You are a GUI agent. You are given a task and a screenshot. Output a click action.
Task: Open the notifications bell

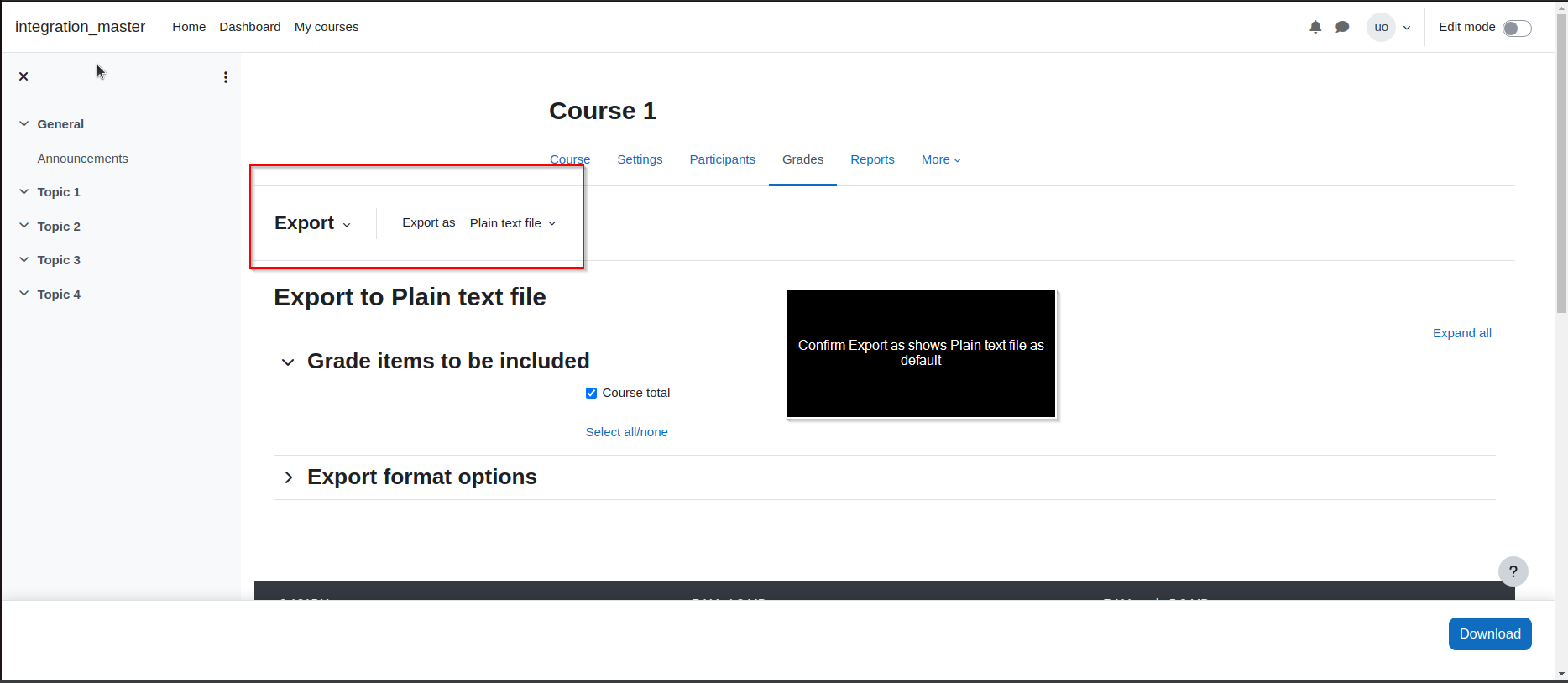point(1315,27)
